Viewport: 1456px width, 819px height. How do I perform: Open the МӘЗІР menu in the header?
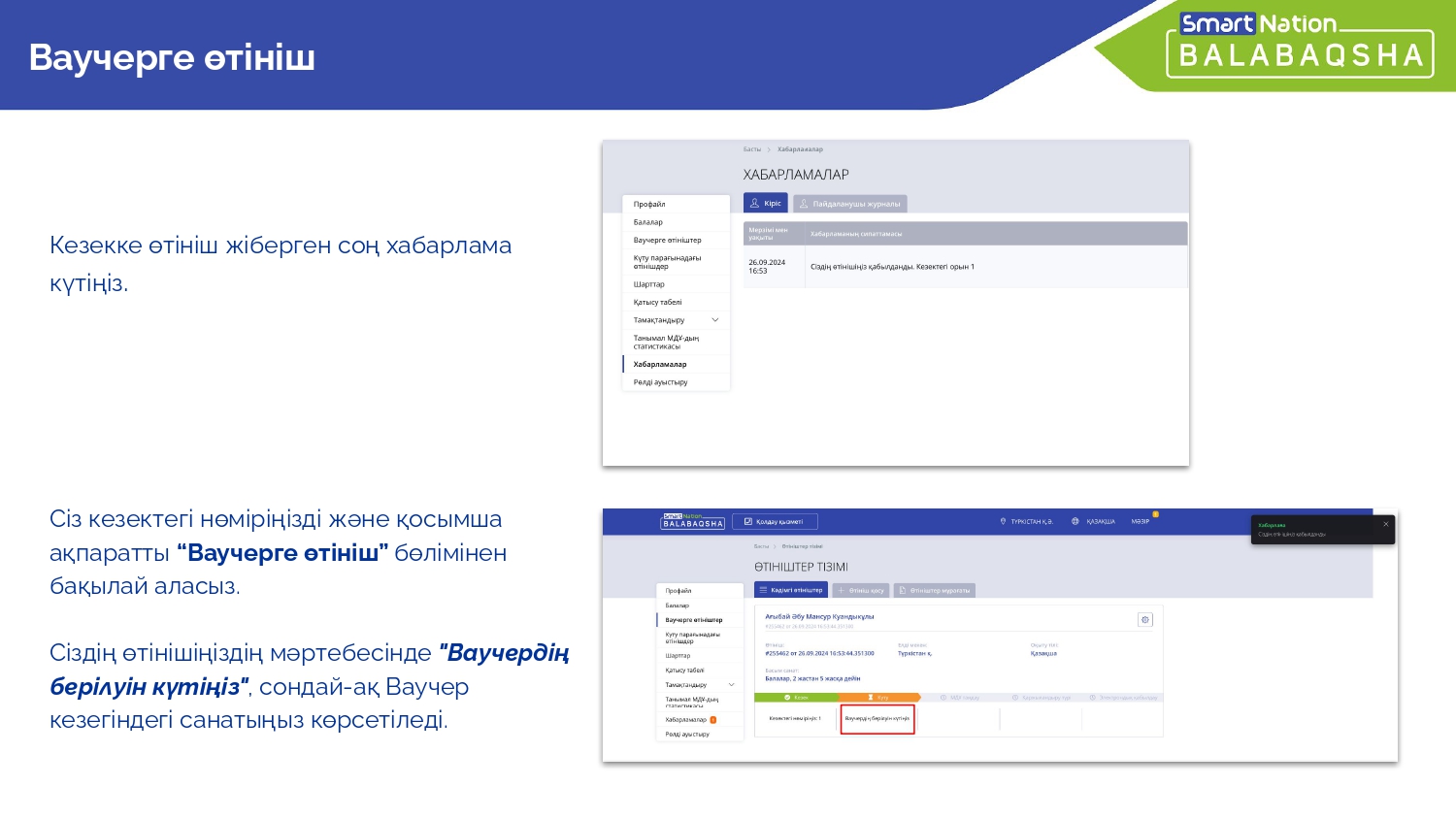1141,522
